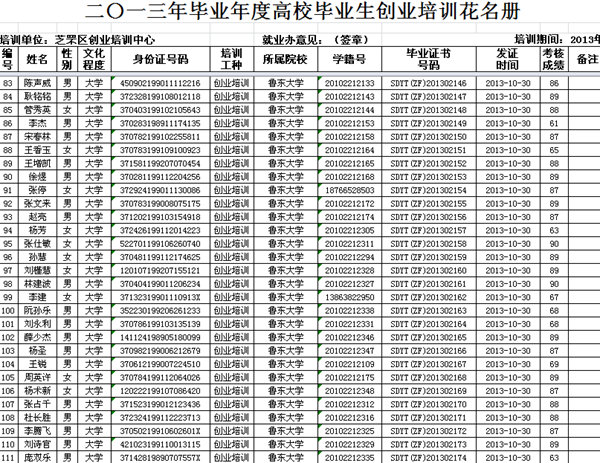600x463 pixels.
Task: Select certificate SDYT(ZF)201302171
Action: [429, 417]
